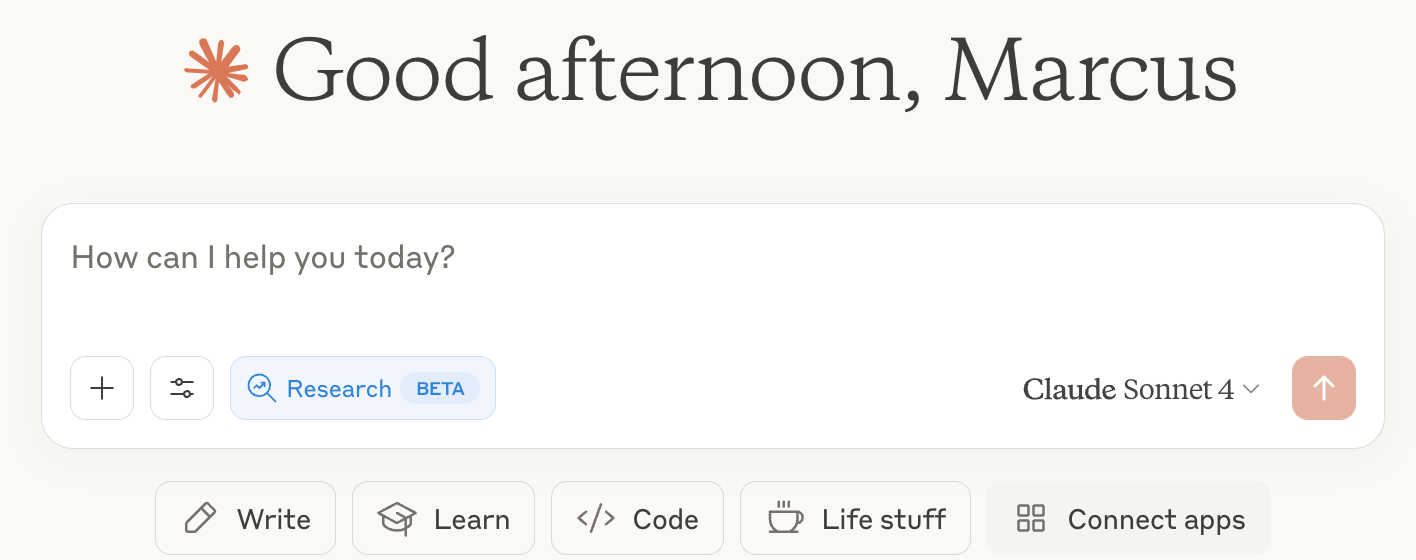Click the orange Claude starburst logo
The width and height of the screenshot is (1416, 560).
(216, 70)
